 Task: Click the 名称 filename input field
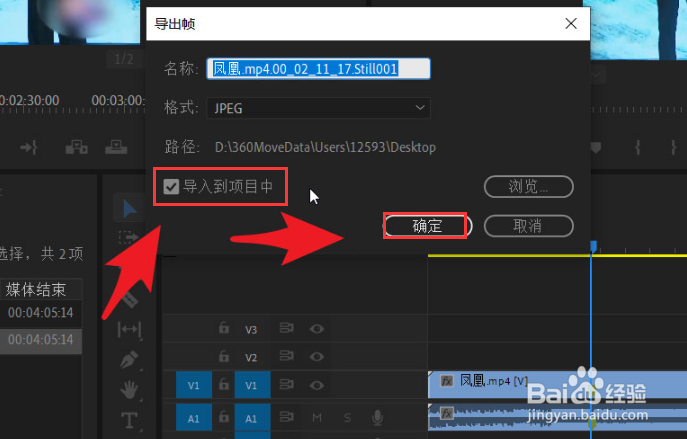319,69
